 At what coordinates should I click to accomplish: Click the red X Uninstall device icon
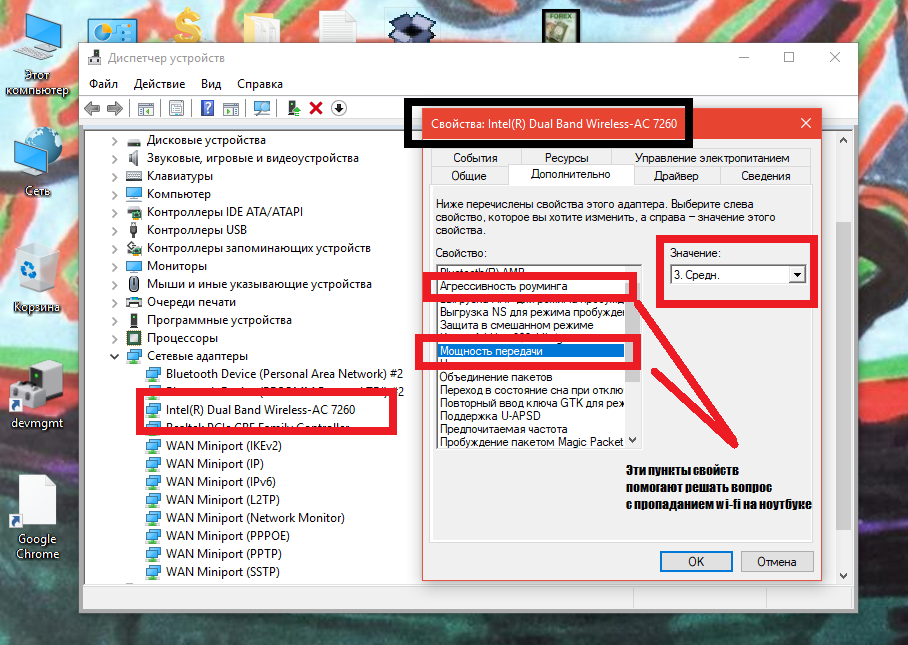pyautogui.click(x=316, y=108)
